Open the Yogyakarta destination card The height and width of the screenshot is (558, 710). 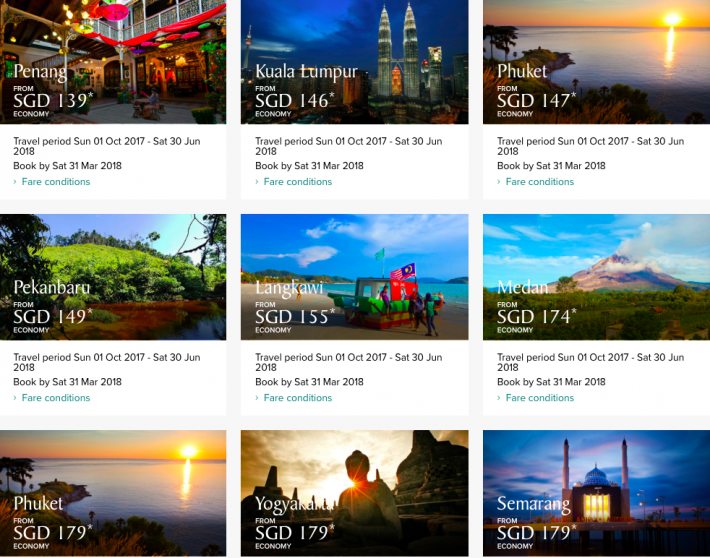[354, 494]
